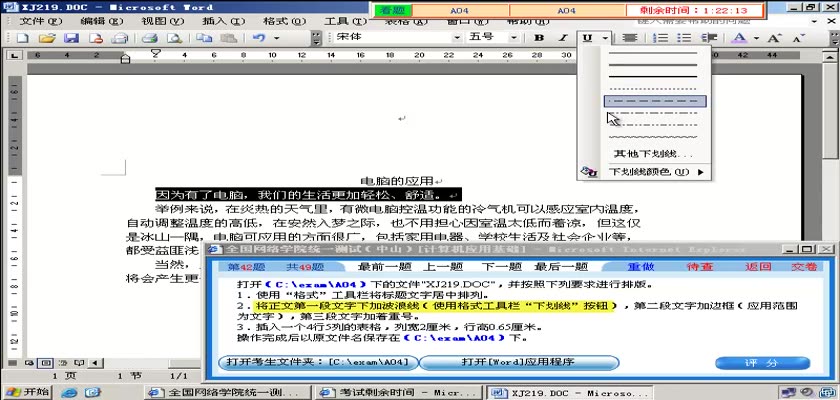Open the 文件 menu

[x=41, y=21]
